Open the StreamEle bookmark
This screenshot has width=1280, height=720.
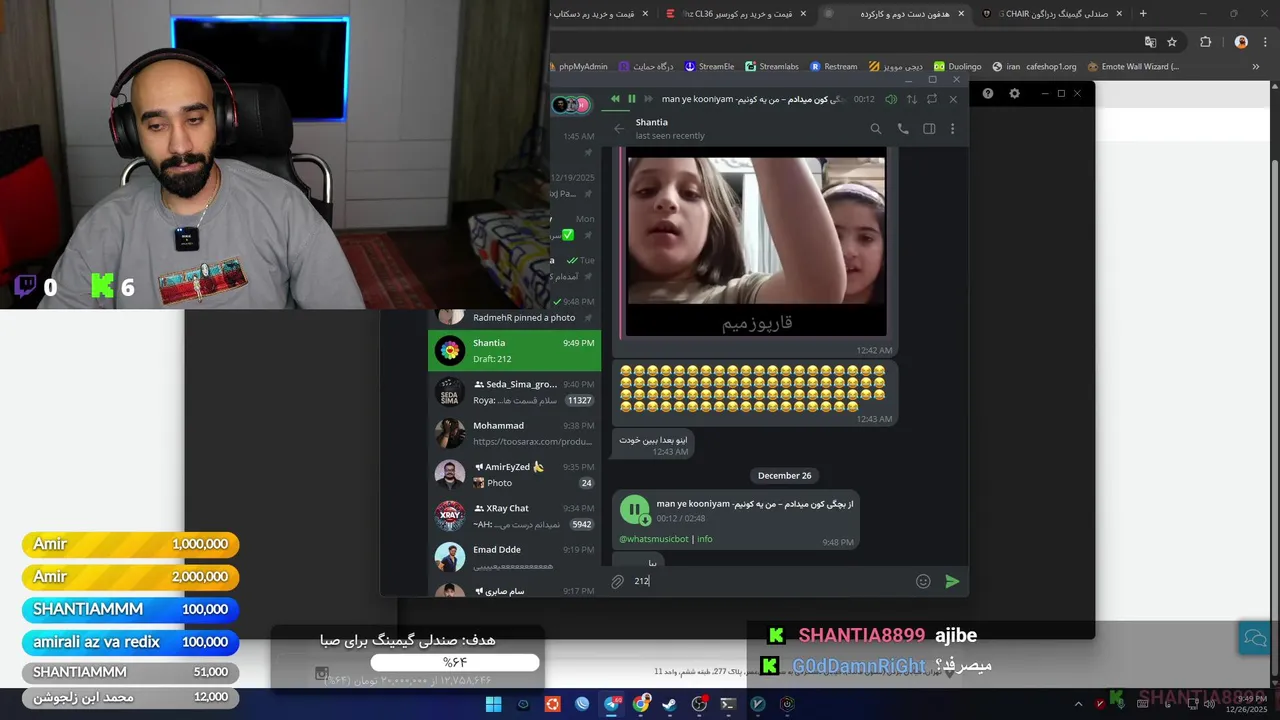click(710, 66)
